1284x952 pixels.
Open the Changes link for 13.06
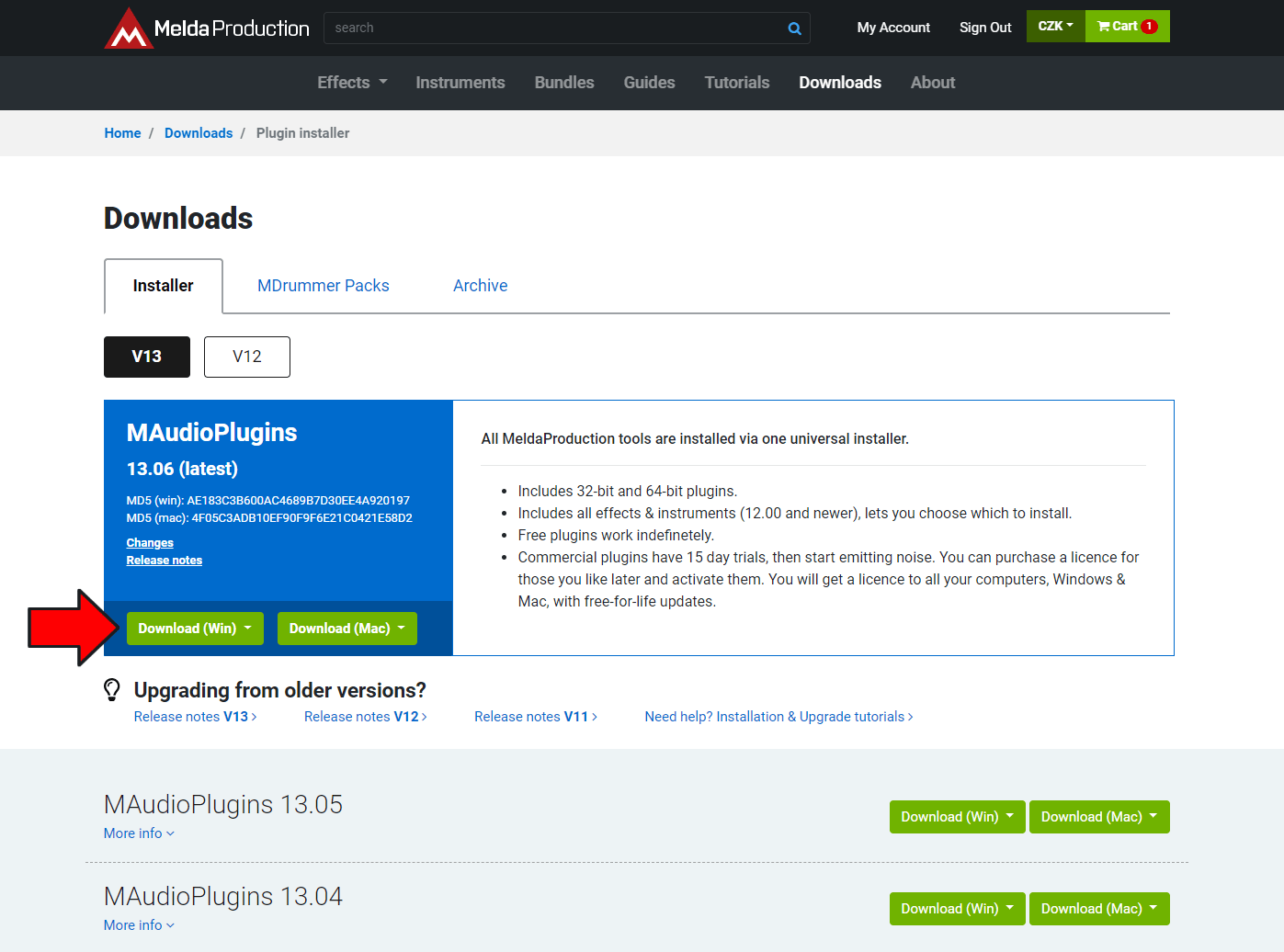pos(150,543)
